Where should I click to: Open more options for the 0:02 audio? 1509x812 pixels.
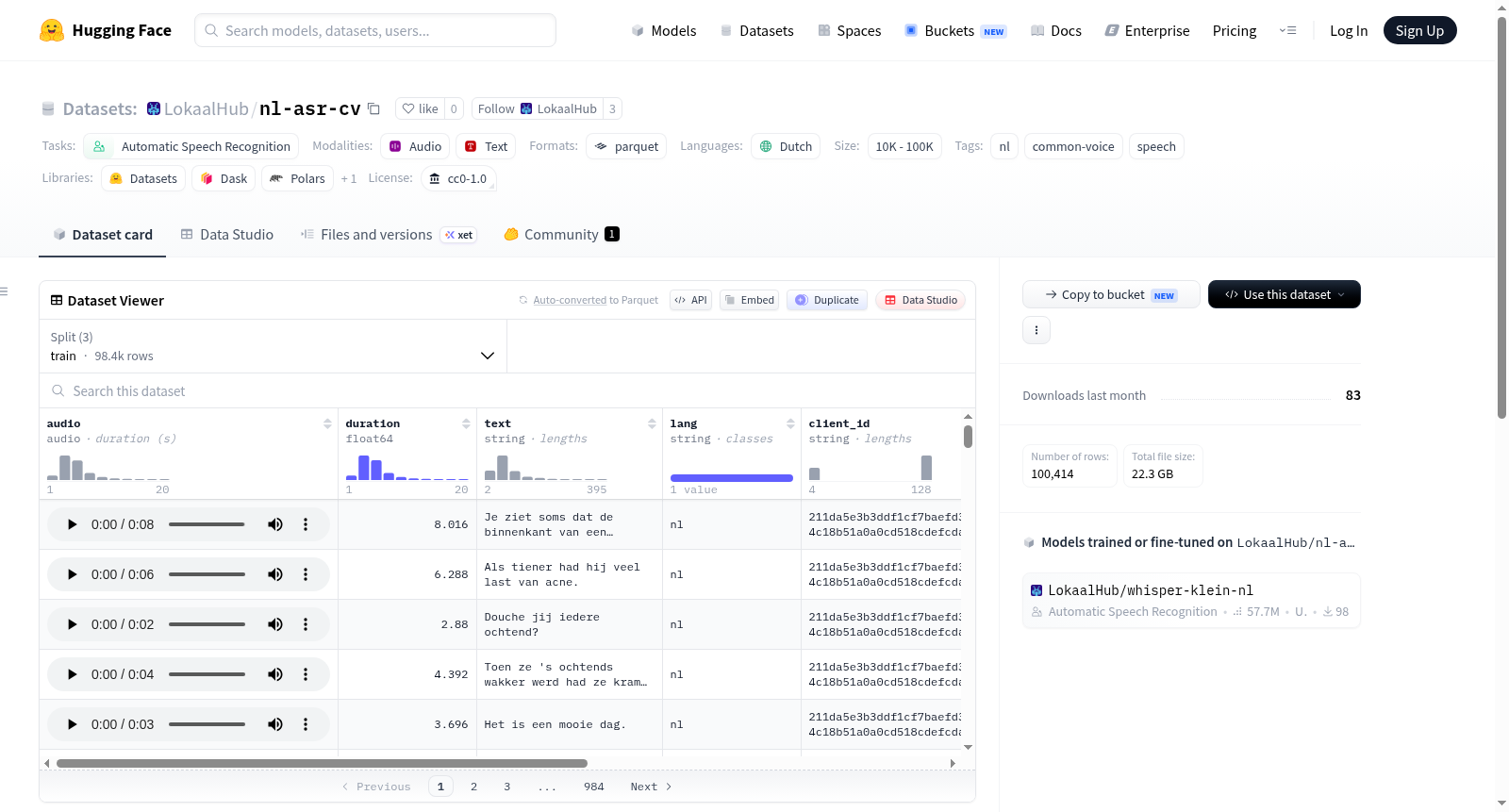pyautogui.click(x=306, y=624)
